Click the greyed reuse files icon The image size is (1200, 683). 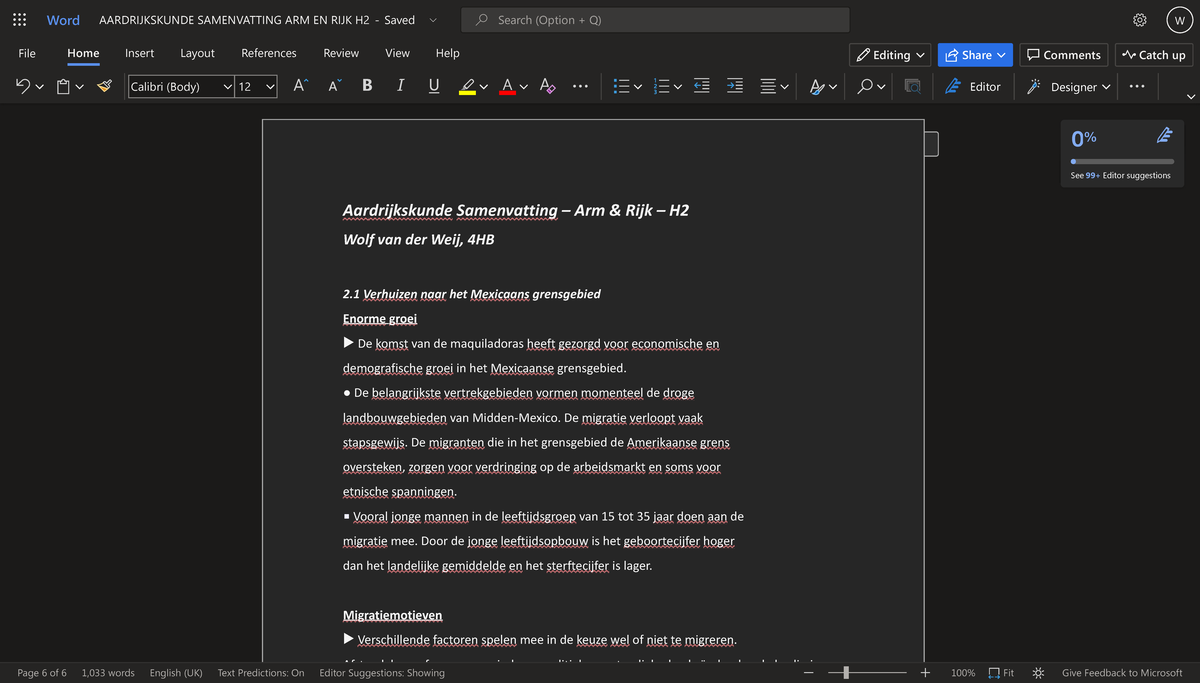click(912, 87)
